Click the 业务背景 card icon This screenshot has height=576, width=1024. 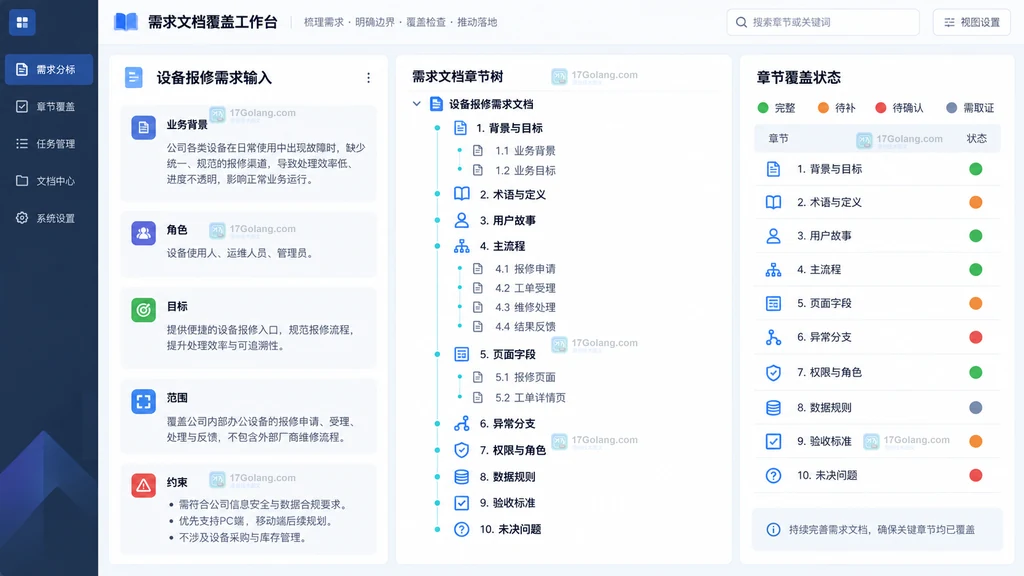click(x=144, y=127)
